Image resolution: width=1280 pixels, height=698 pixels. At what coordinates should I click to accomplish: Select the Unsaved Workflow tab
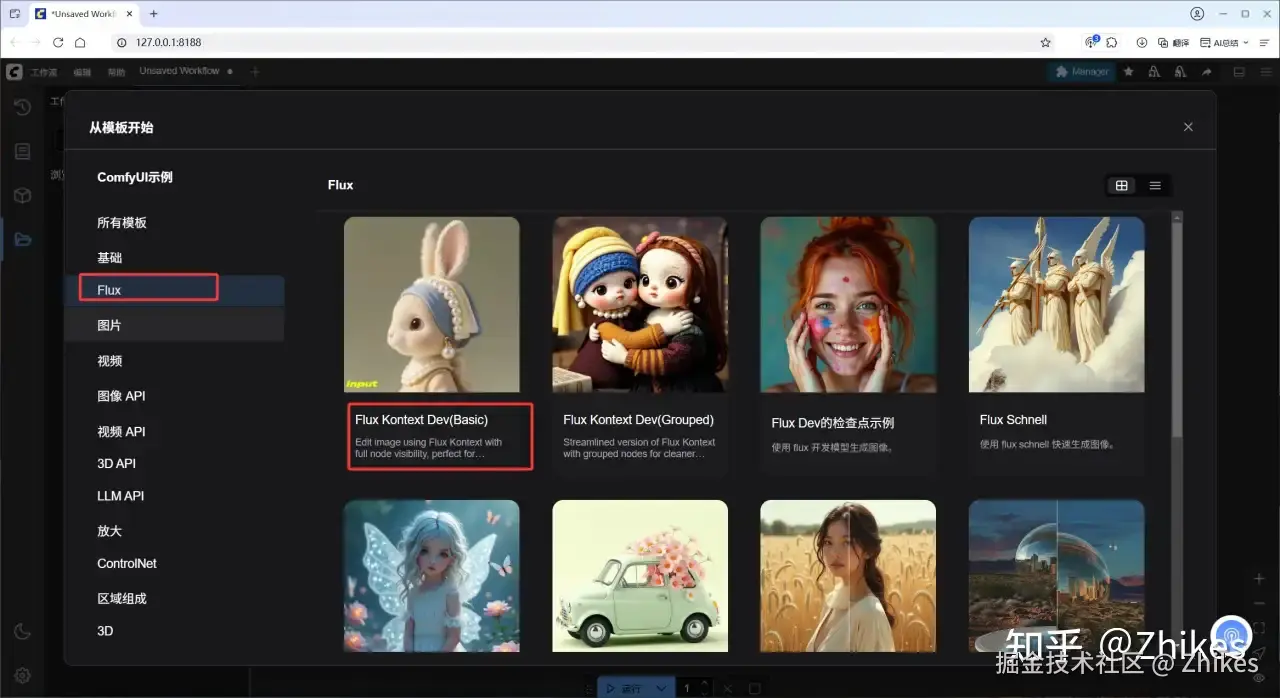point(186,71)
